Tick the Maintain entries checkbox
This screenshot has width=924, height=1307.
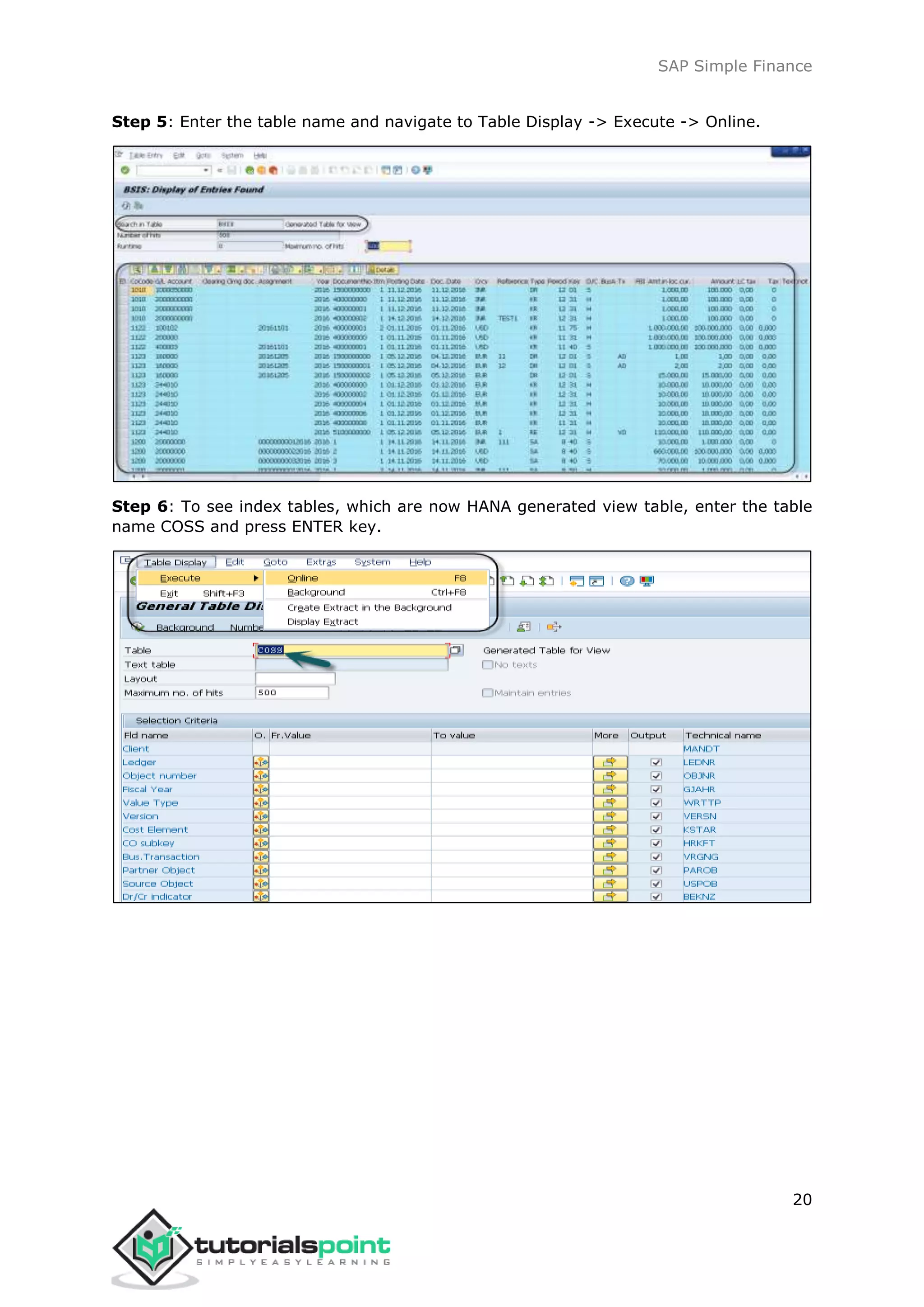coord(487,693)
